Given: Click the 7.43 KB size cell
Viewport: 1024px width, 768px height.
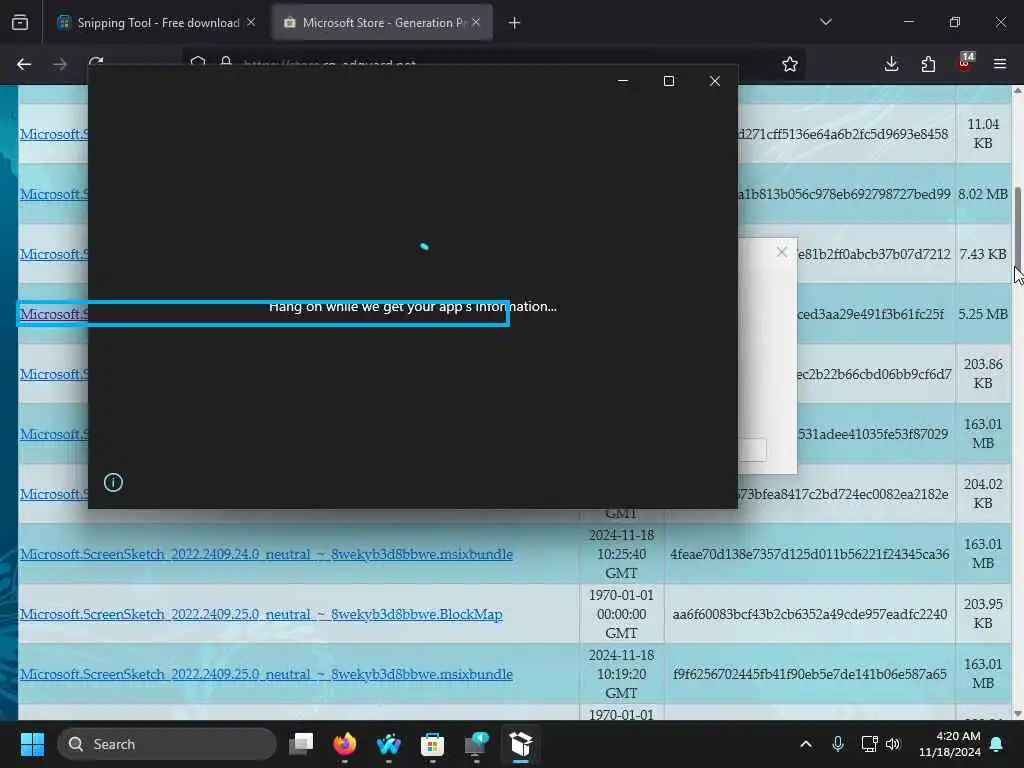Looking at the screenshot, I should [x=983, y=254].
